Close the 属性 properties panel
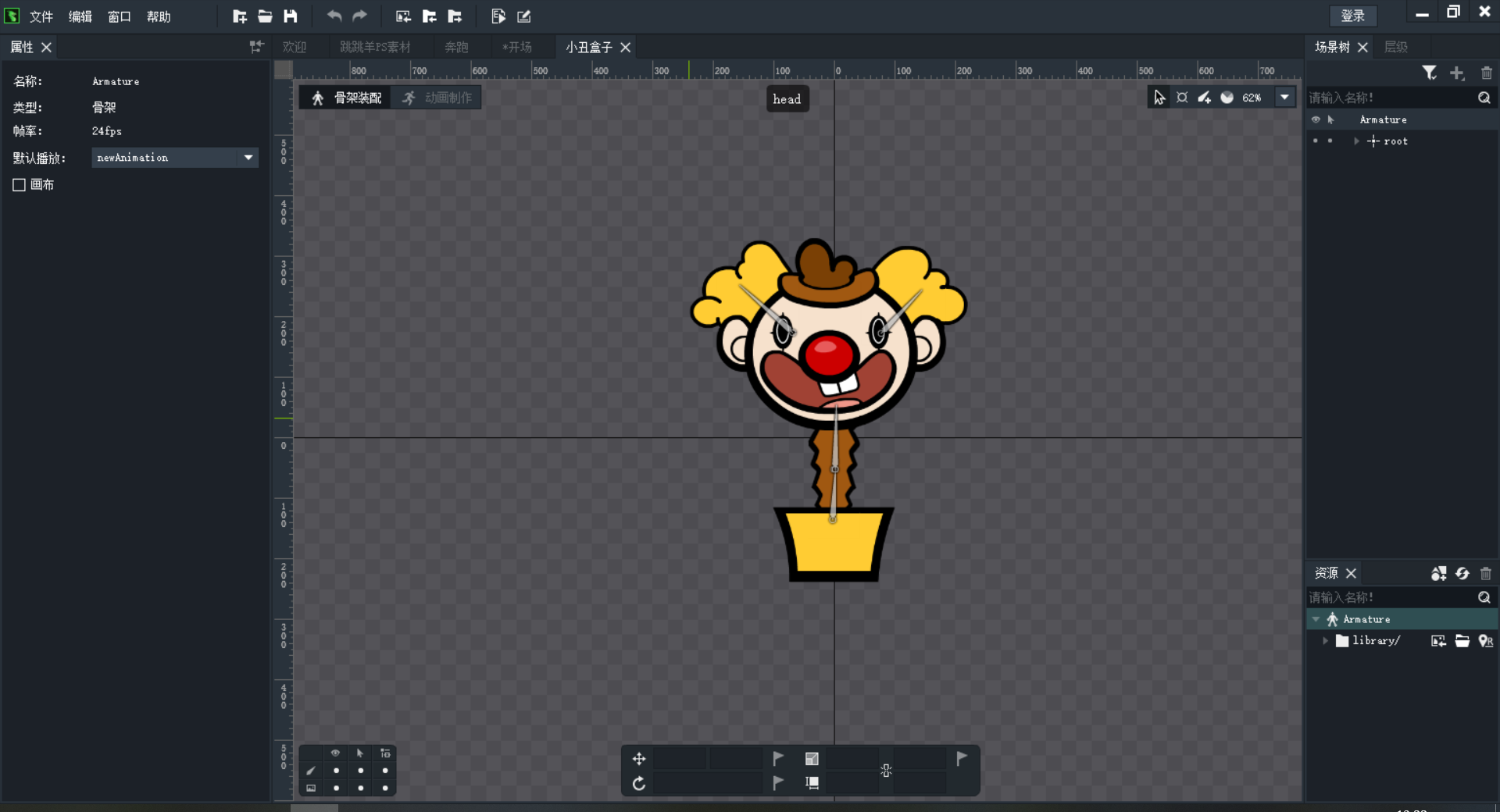The height and width of the screenshot is (812, 1500). point(47,47)
